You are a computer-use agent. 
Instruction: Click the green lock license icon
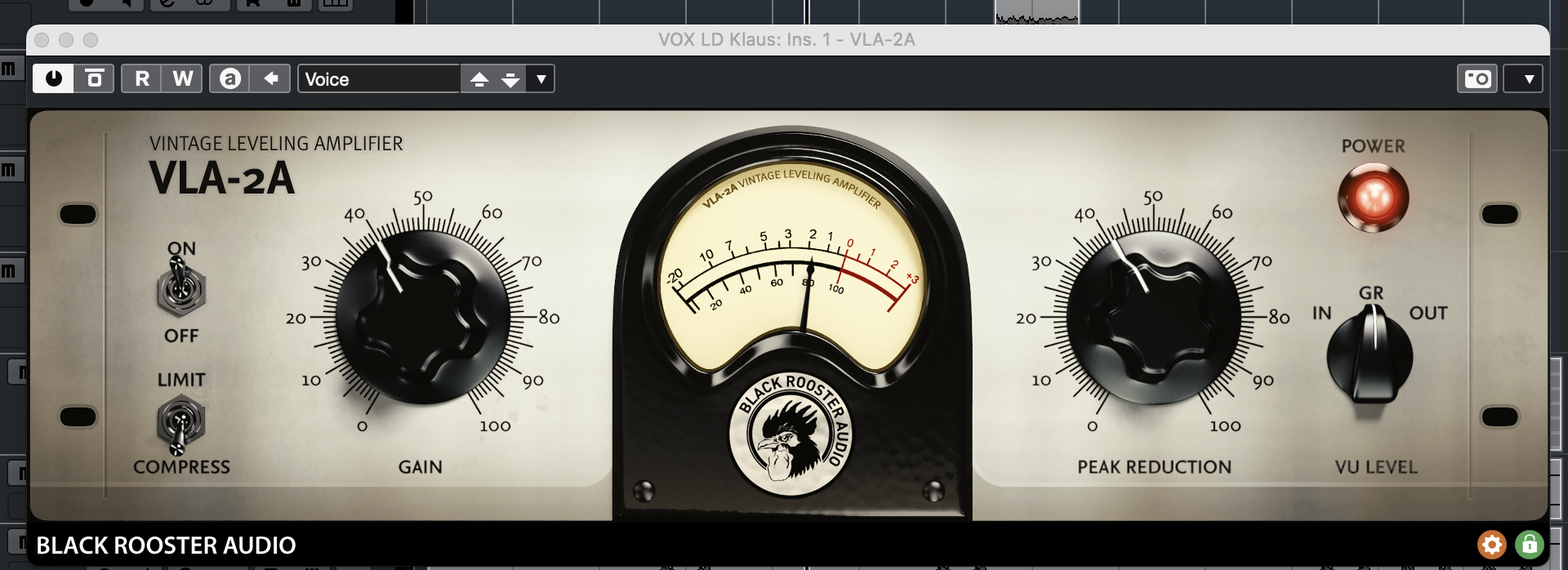[x=1529, y=544]
